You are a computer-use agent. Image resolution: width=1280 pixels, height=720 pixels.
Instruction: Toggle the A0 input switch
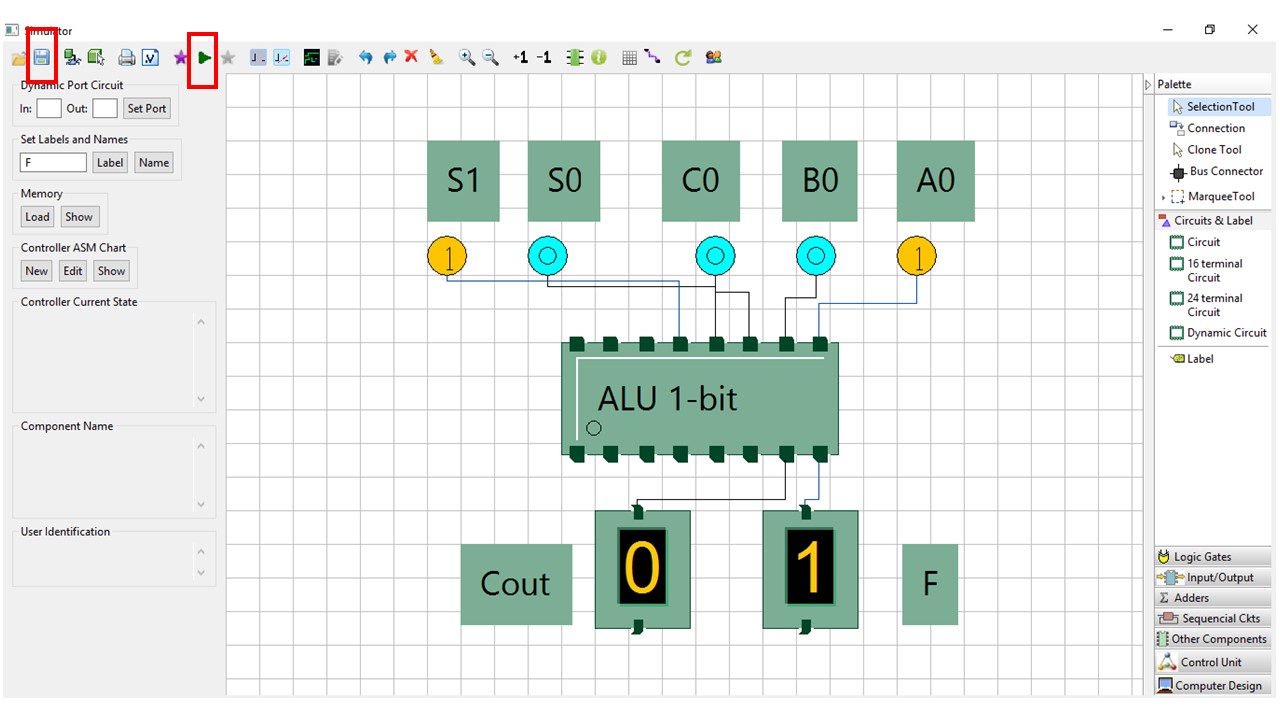pos(917,257)
